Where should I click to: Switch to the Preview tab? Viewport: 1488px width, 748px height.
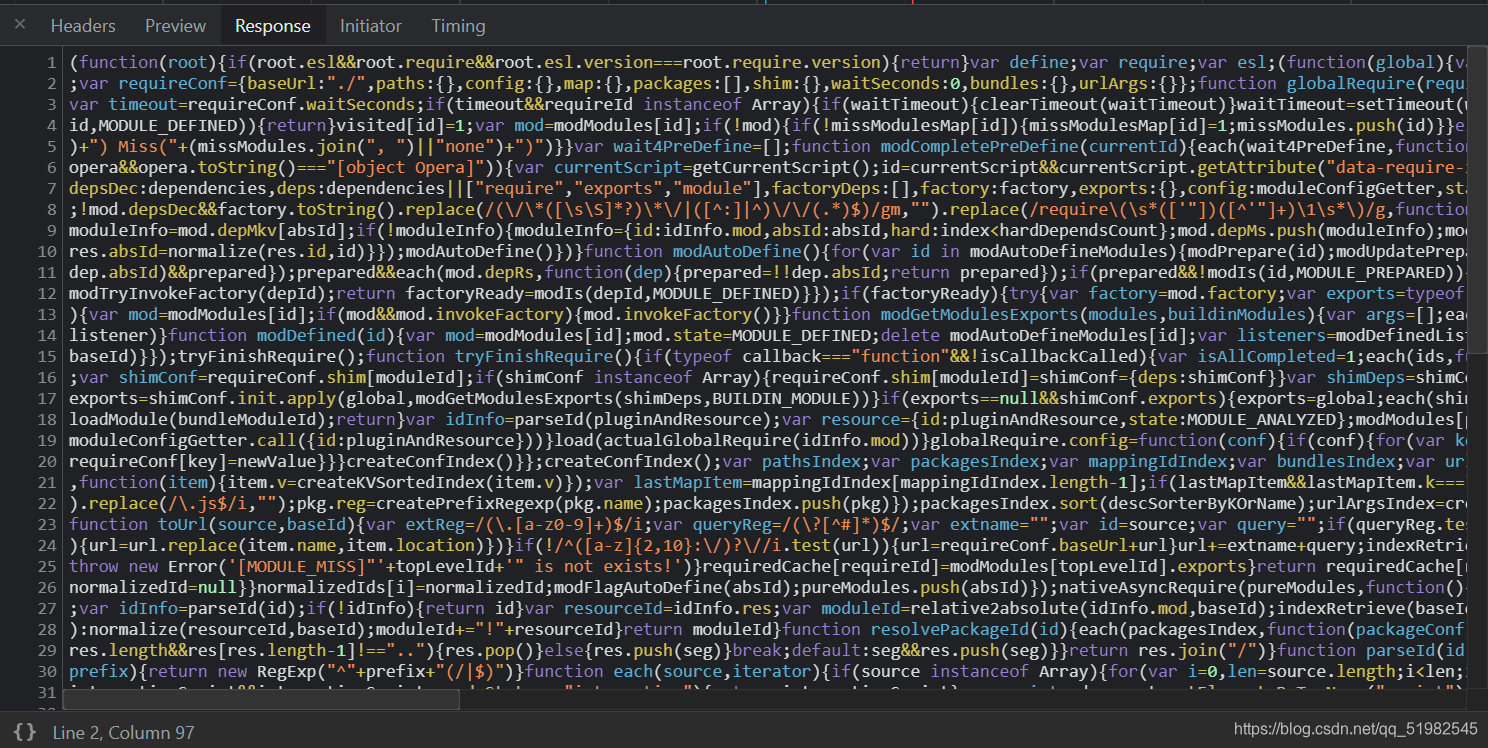[175, 26]
